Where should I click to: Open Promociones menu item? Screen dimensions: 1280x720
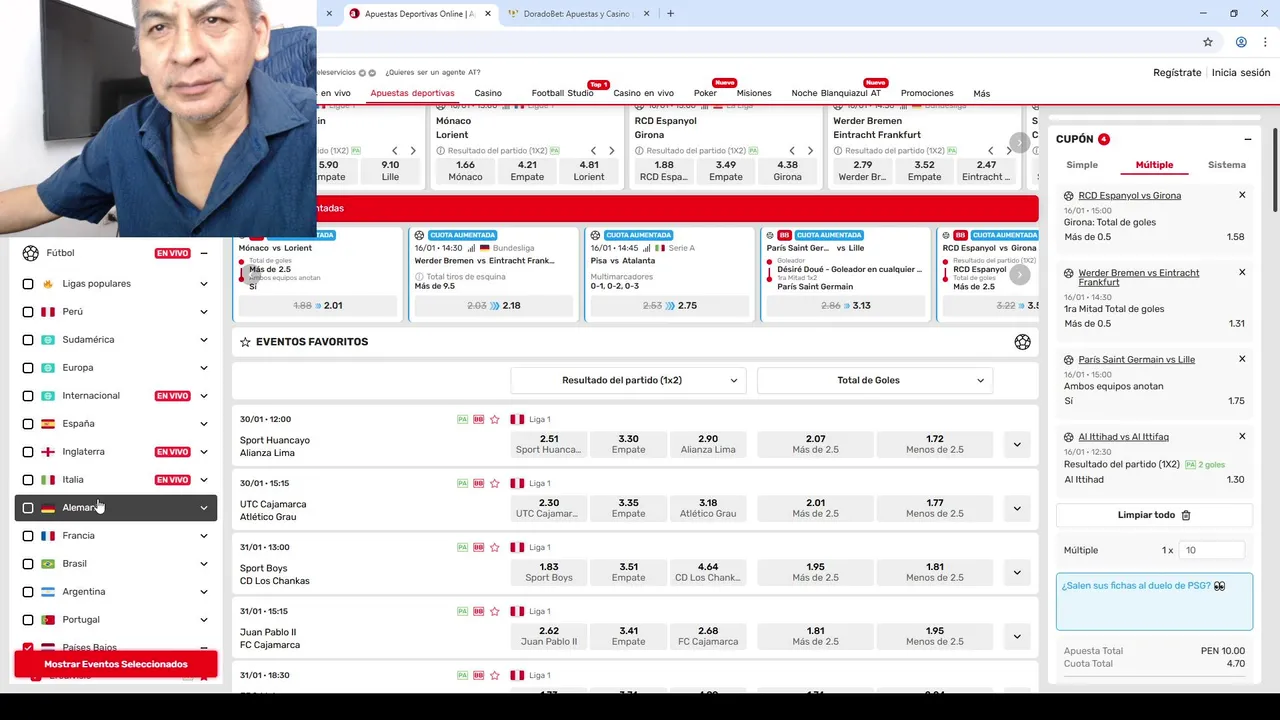tap(927, 93)
